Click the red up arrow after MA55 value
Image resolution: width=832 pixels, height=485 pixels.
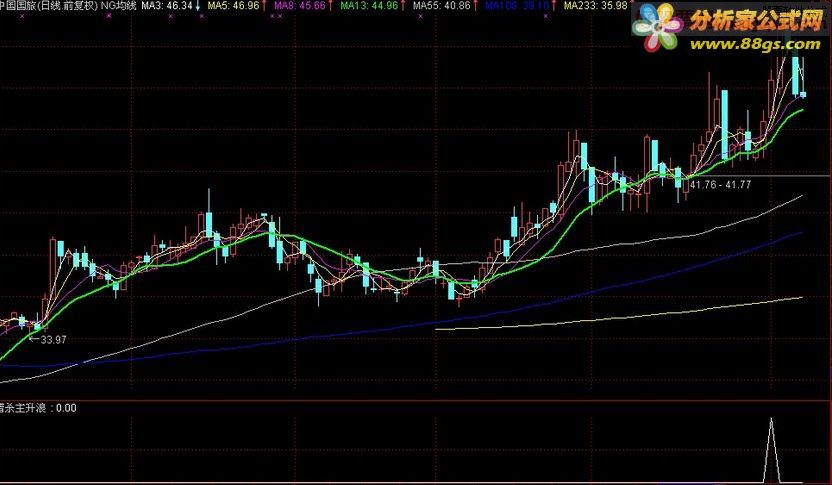[475, 6]
